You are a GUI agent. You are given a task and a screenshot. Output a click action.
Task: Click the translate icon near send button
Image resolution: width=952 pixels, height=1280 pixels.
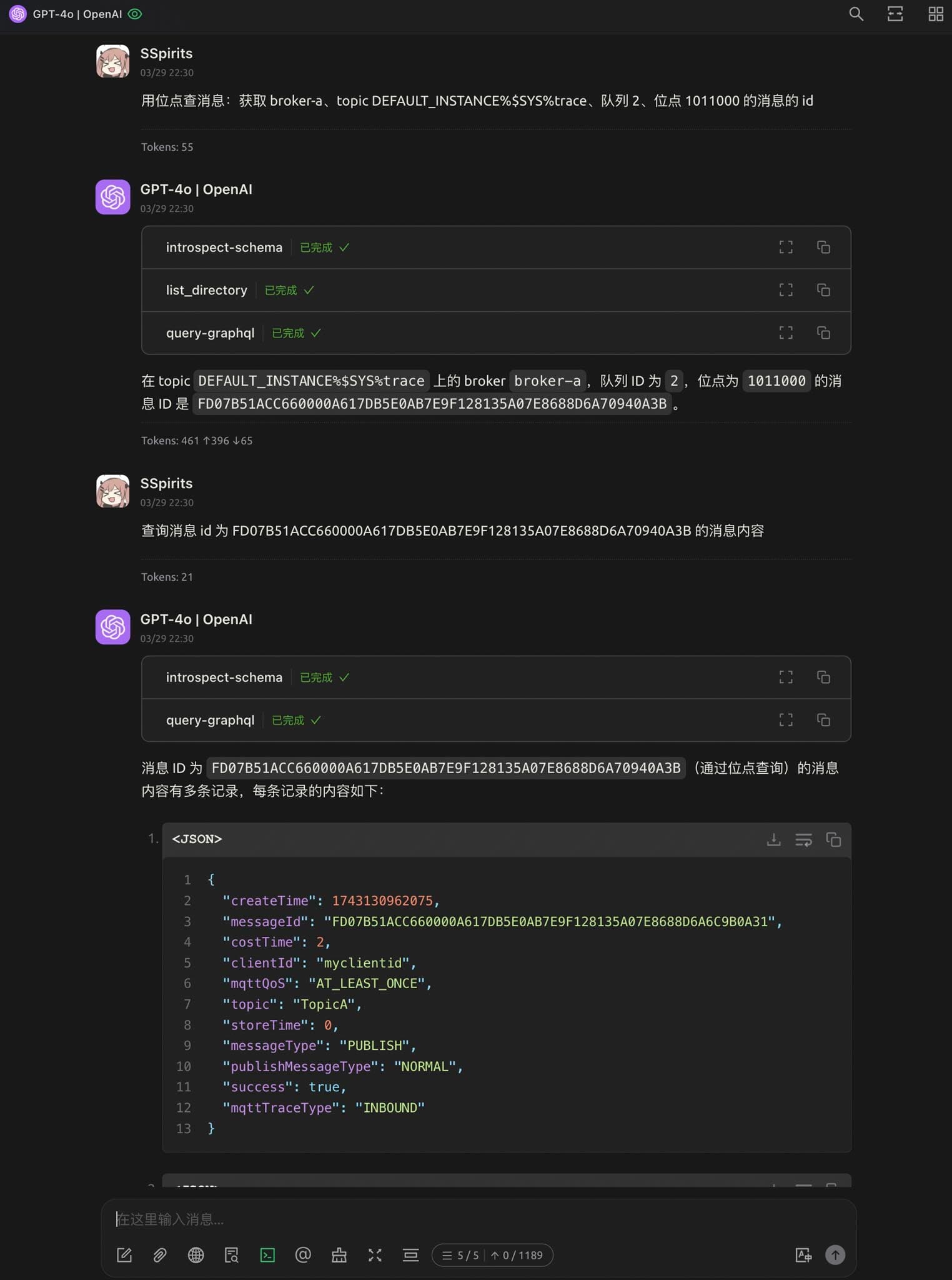tap(803, 1255)
